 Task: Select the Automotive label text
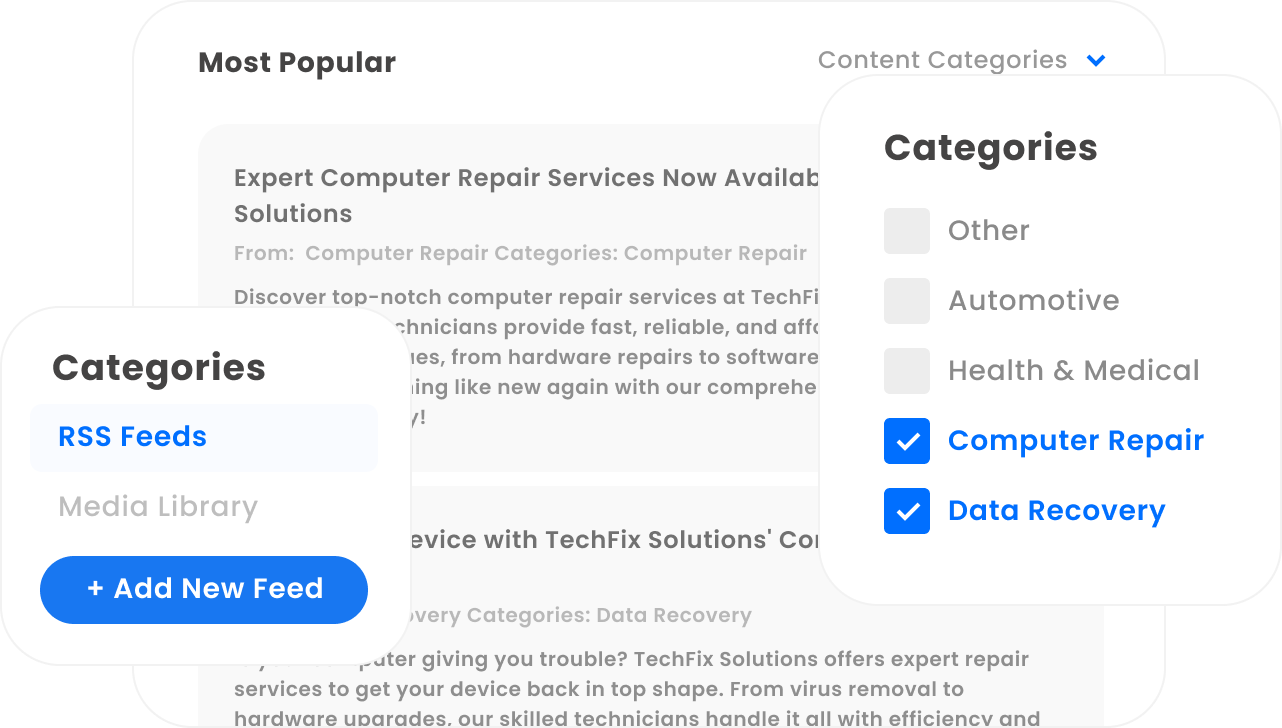pyautogui.click(x=1034, y=301)
